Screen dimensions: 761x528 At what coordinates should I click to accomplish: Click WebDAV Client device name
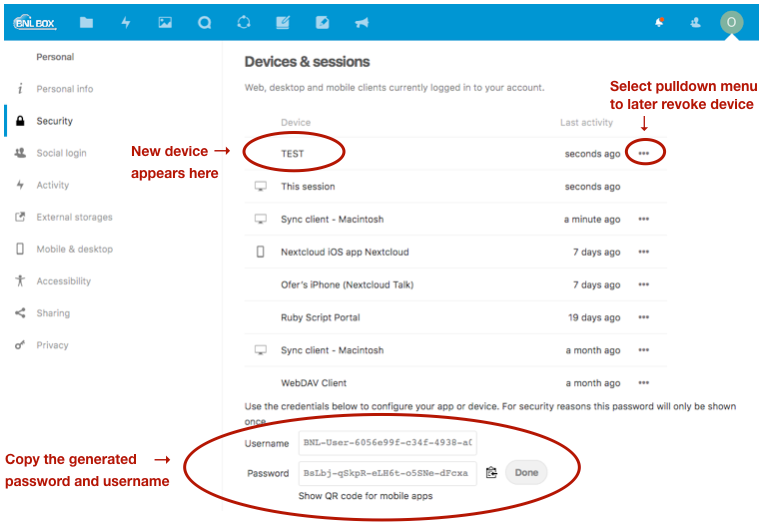pos(314,383)
